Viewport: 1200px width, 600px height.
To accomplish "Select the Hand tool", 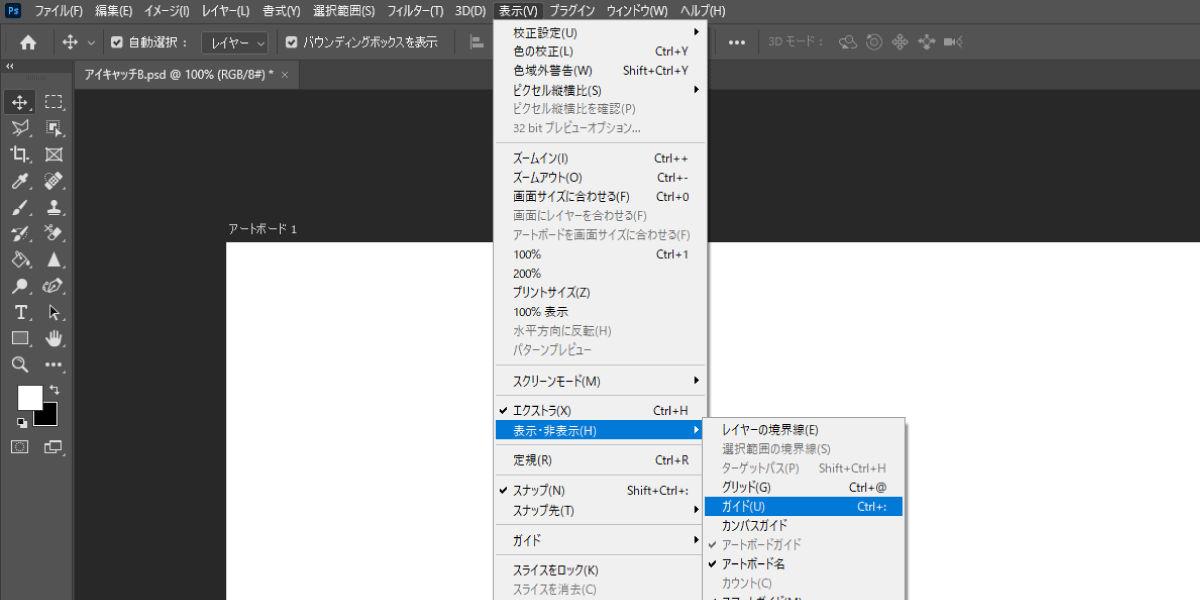I will [54, 338].
